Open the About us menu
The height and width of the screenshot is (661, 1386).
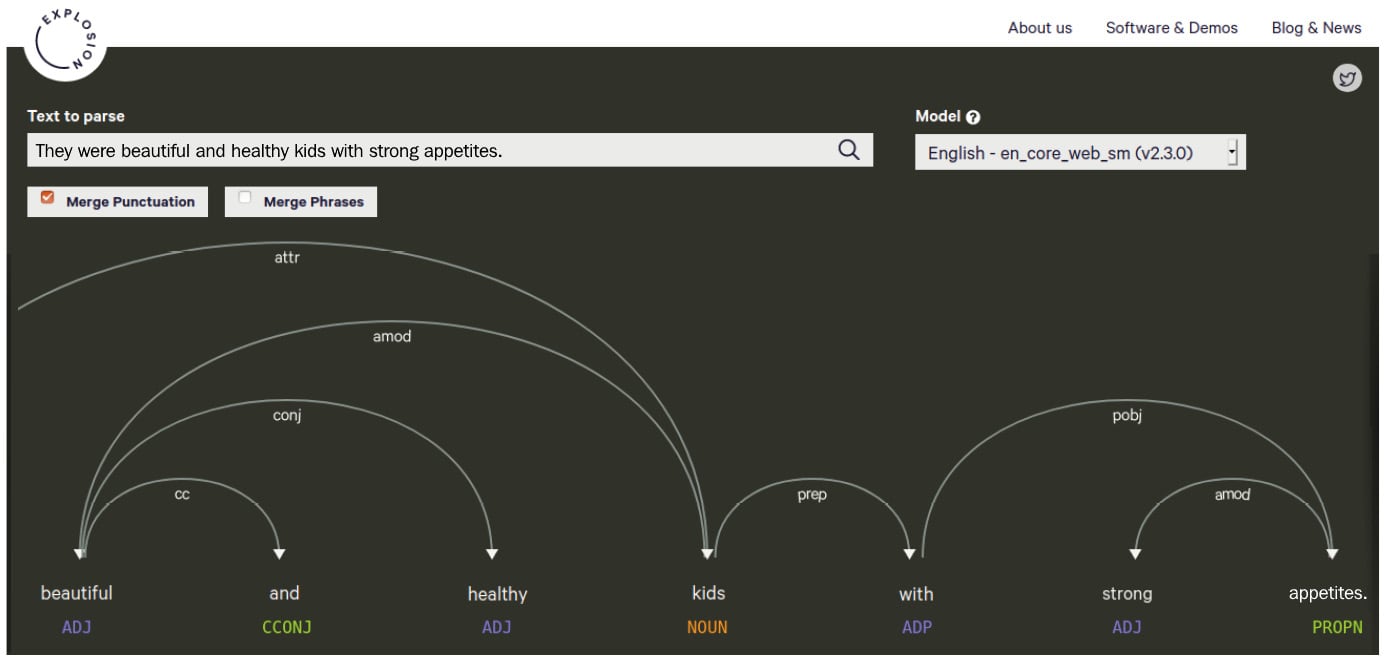[1039, 28]
